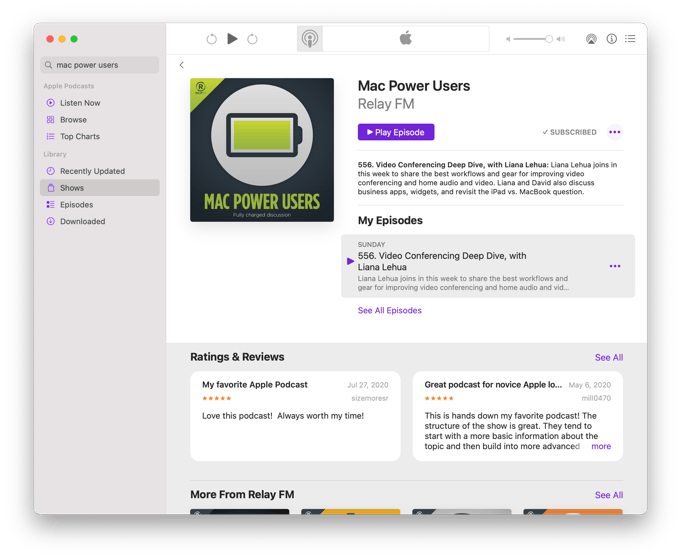Open Listen Now in the sidebar
Viewport: 681px width, 559px height.
(99, 103)
